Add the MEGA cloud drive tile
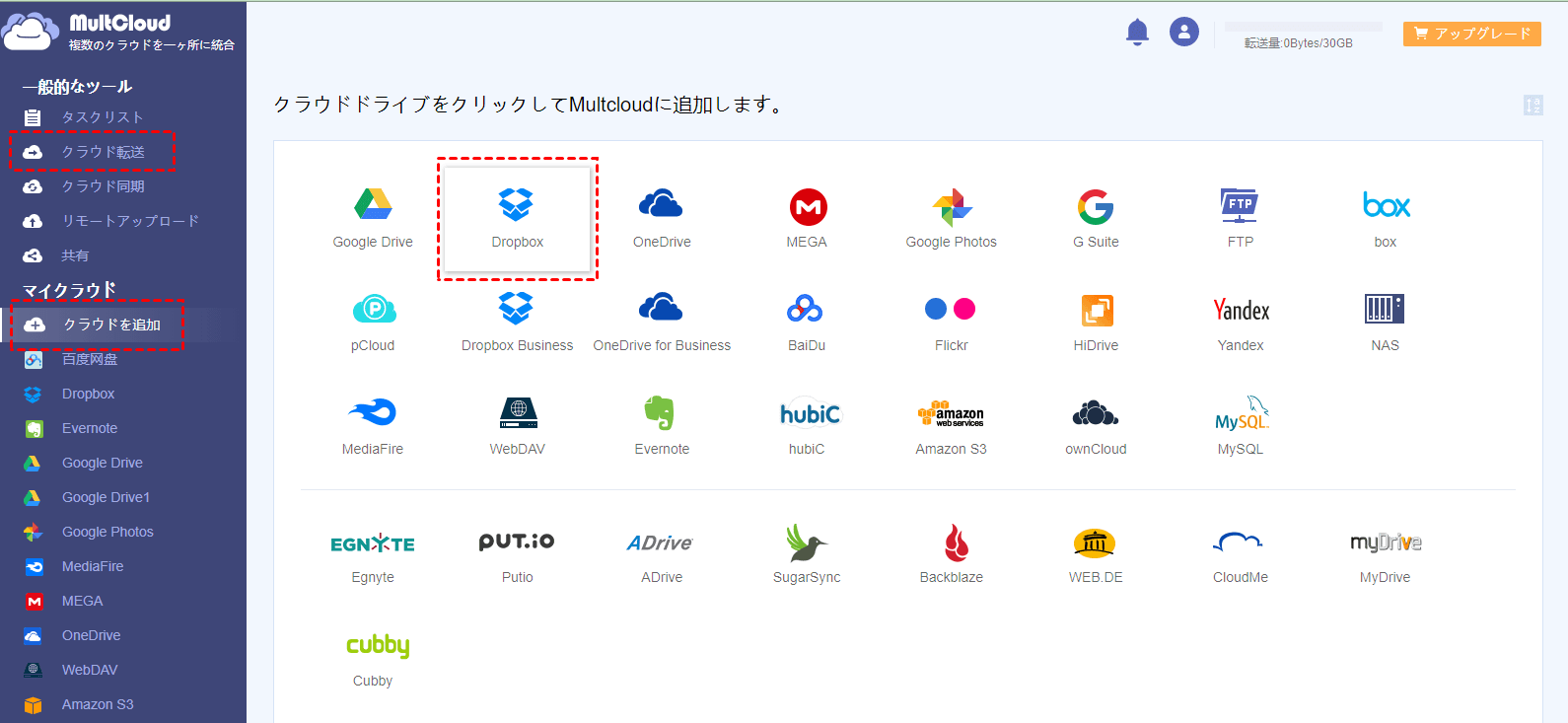This screenshot has height=723, width=1568. pos(807,219)
